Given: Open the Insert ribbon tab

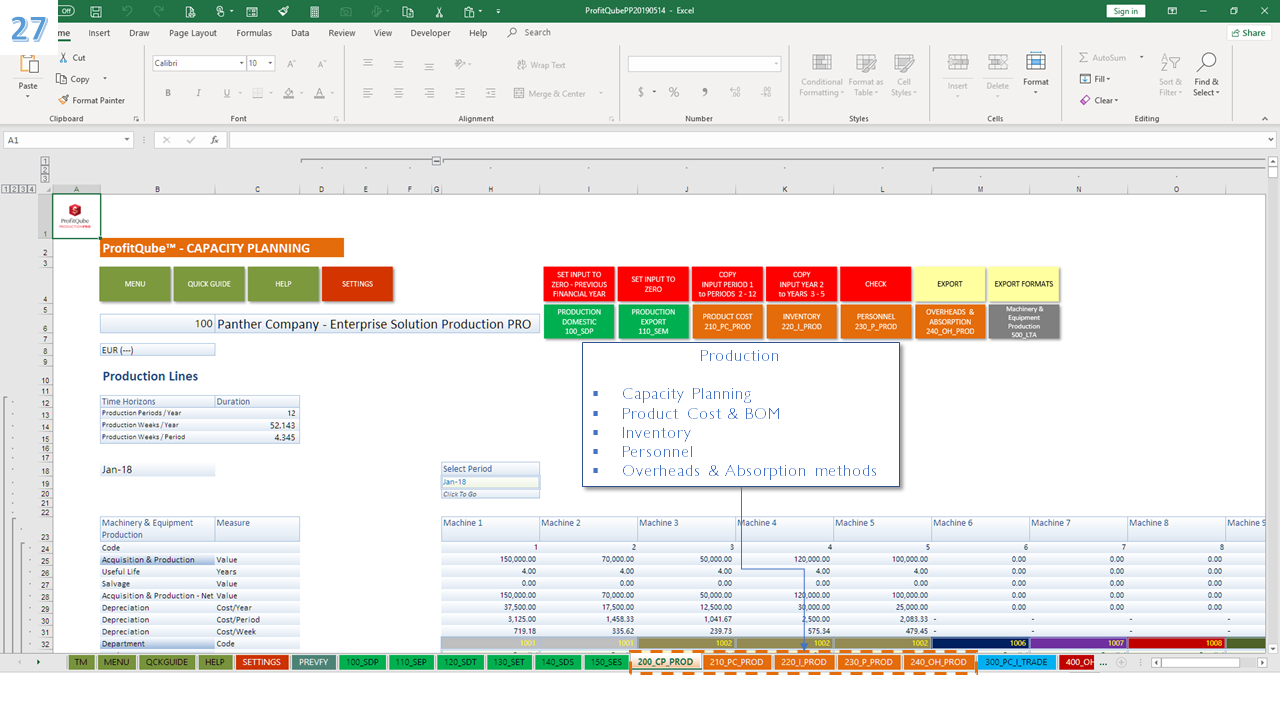Looking at the screenshot, I should [x=99, y=33].
